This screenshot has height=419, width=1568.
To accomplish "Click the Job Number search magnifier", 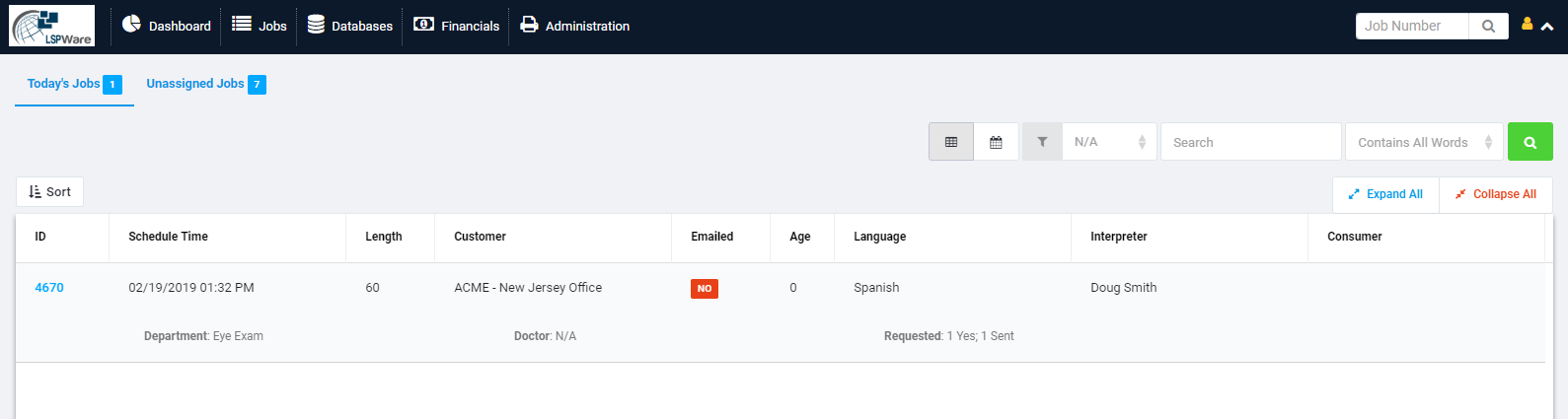I will pyautogui.click(x=1488, y=27).
